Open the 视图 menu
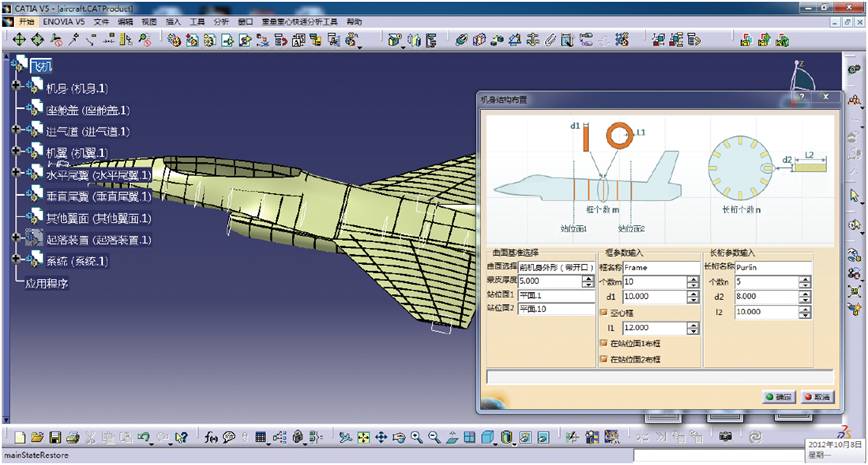This screenshot has height=465, width=868. (x=149, y=22)
